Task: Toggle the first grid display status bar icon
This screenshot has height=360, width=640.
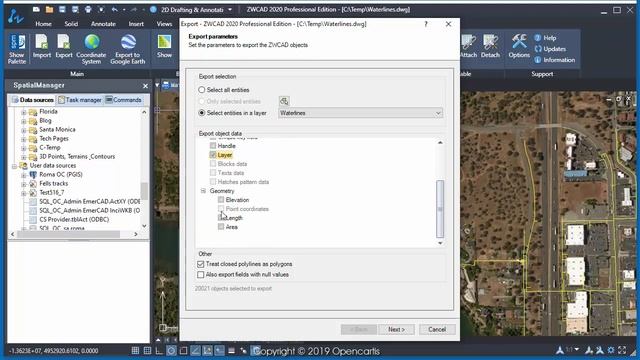Action: [x=135, y=351]
